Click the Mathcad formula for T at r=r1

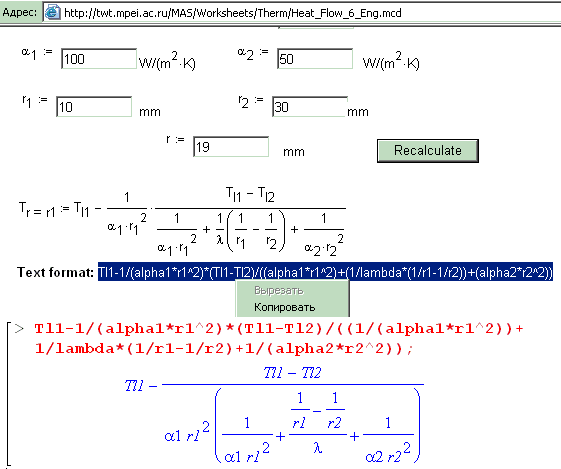pyautogui.click(x=182, y=222)
